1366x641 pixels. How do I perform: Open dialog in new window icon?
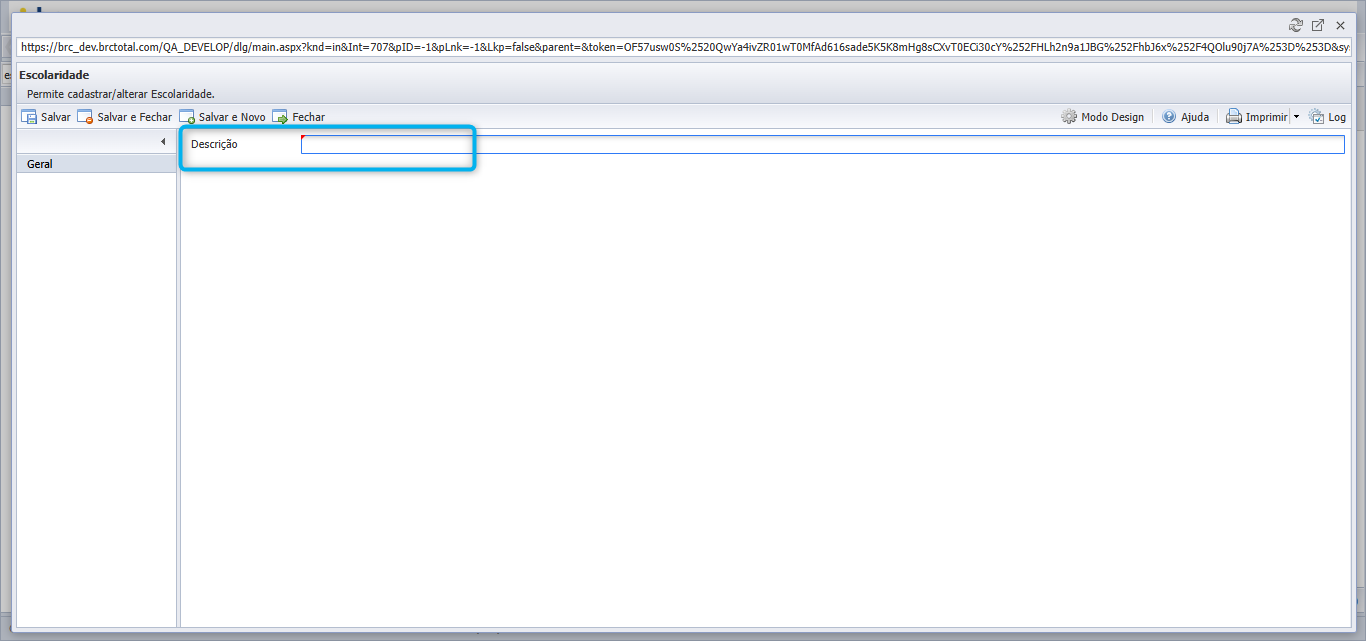pyautogui.click(x=1318, y=25)
